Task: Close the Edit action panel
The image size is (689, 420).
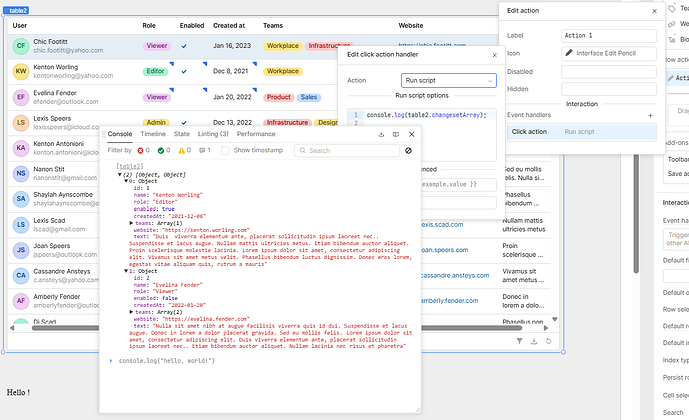Action: click(x=654, y=11)
